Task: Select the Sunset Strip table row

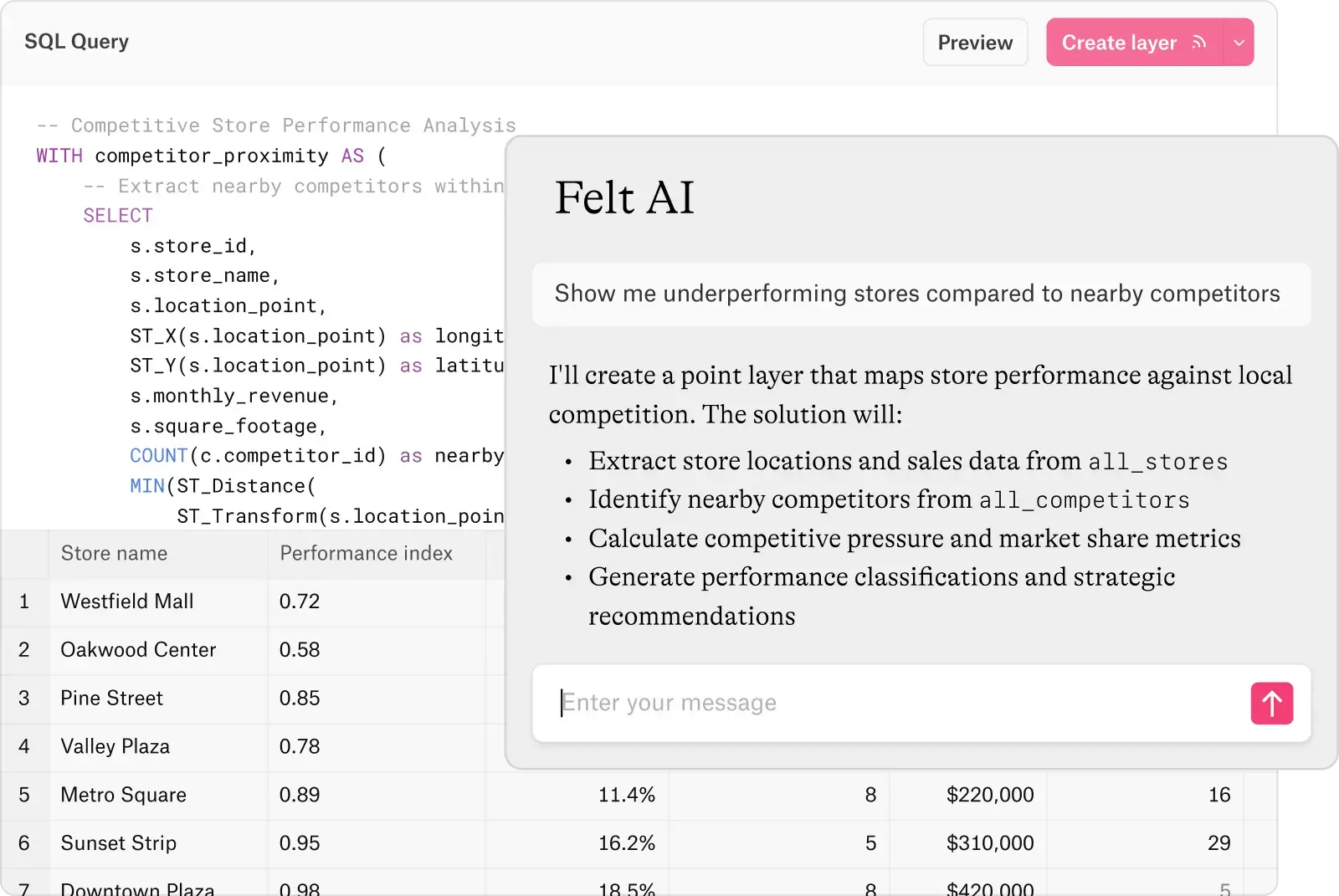Action: click(x=119, y=843)
